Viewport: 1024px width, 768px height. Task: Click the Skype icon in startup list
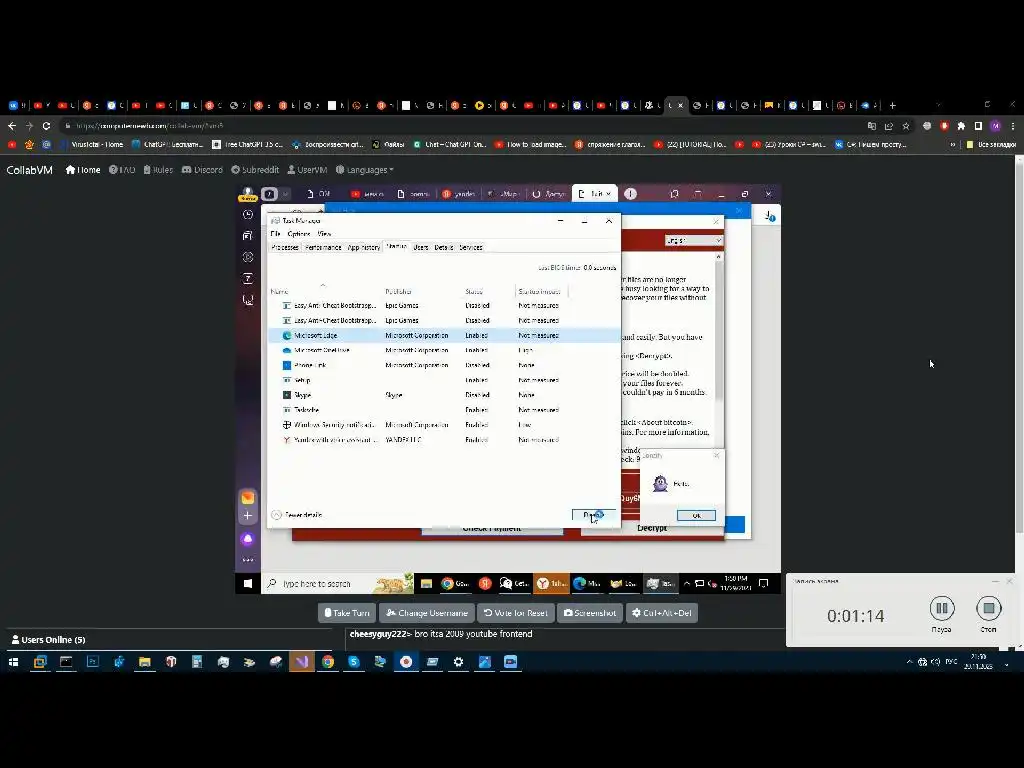(286, 395)
